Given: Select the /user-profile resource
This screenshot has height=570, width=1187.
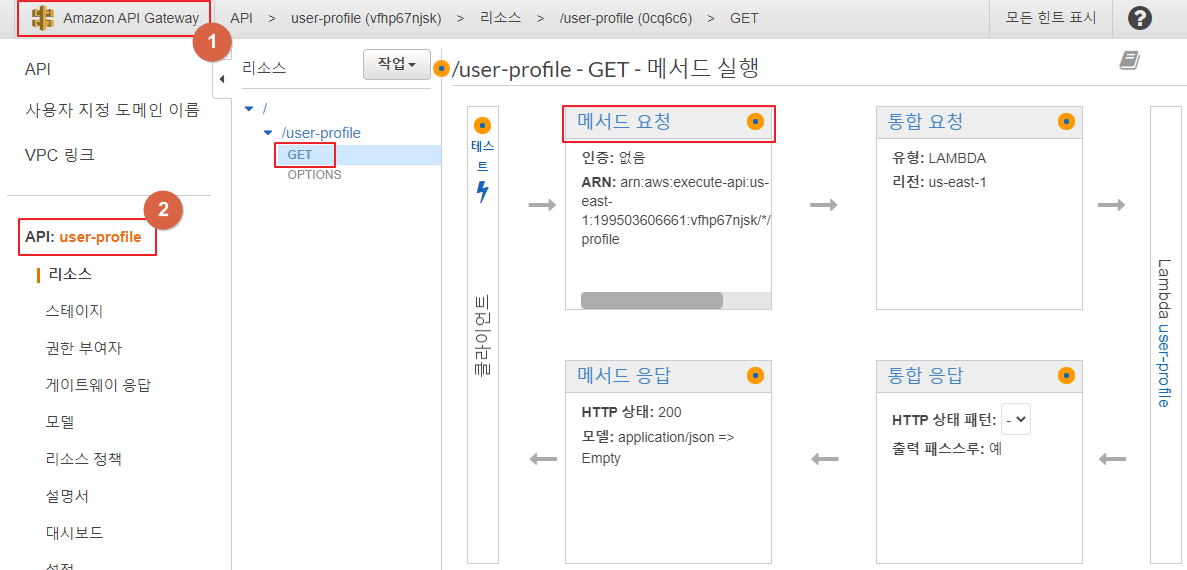Looking at the screenshot, I should pos(321,133).
